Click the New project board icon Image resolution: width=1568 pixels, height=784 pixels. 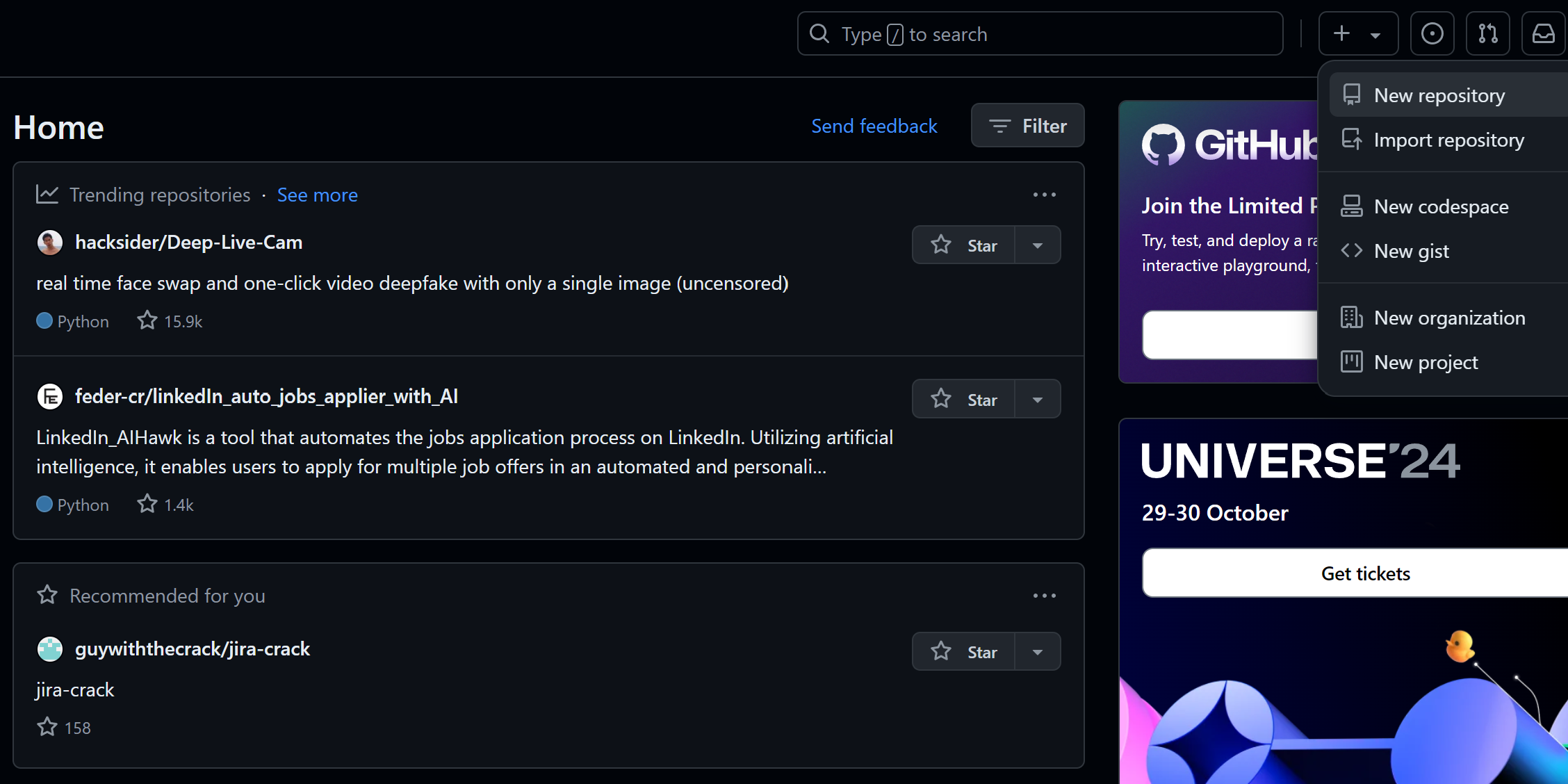click(x=1352, y=361)
